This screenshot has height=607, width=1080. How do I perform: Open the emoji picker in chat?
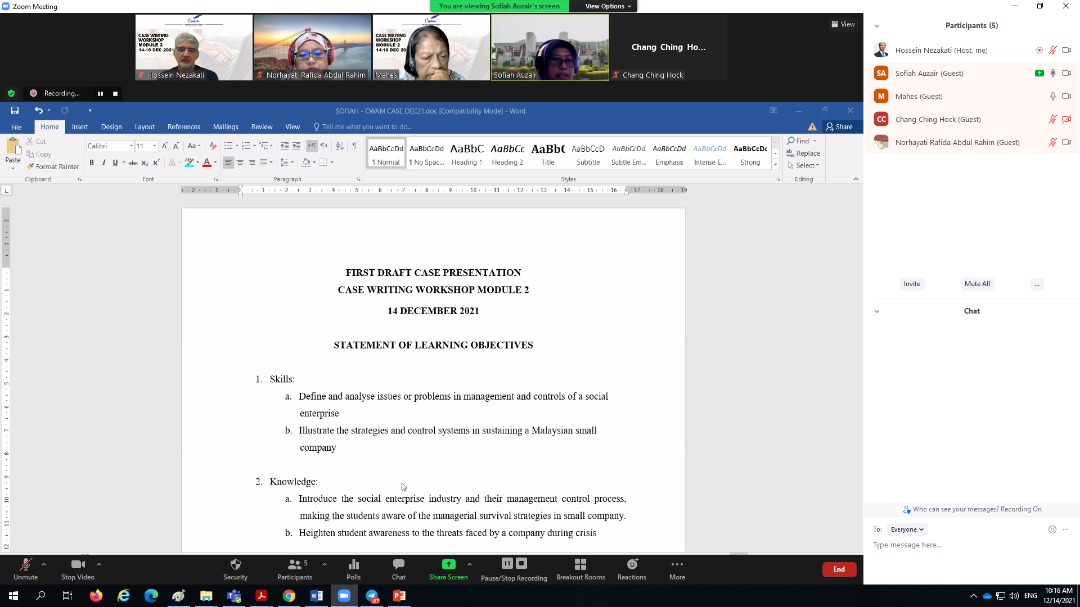1052,530
